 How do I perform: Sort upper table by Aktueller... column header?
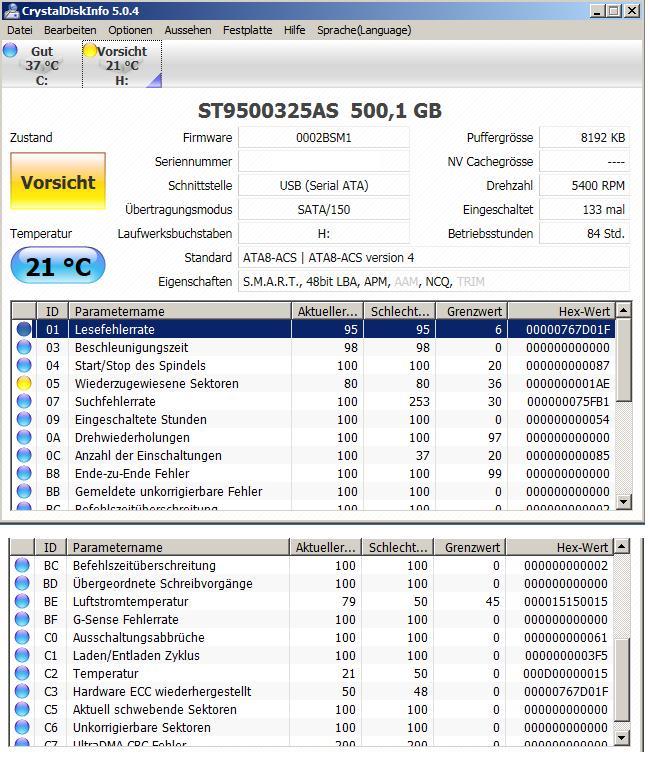328,311
